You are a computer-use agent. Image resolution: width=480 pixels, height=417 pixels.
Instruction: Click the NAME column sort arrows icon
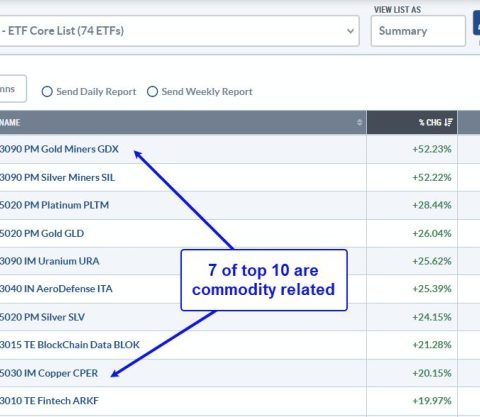[x=359, y=122]
